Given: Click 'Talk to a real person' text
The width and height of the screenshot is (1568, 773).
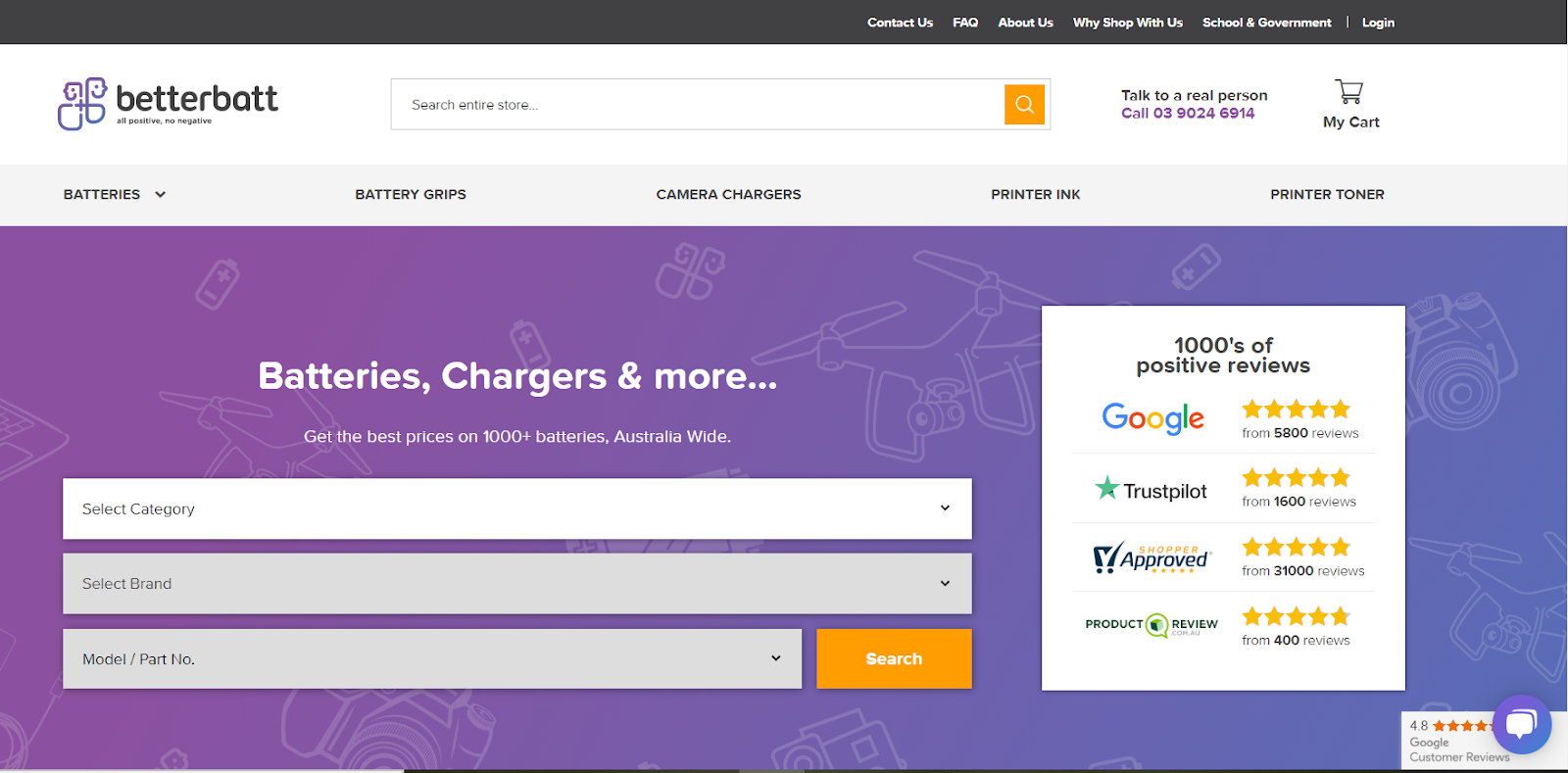Looking at the screenshot, I should coord(1195,95).
